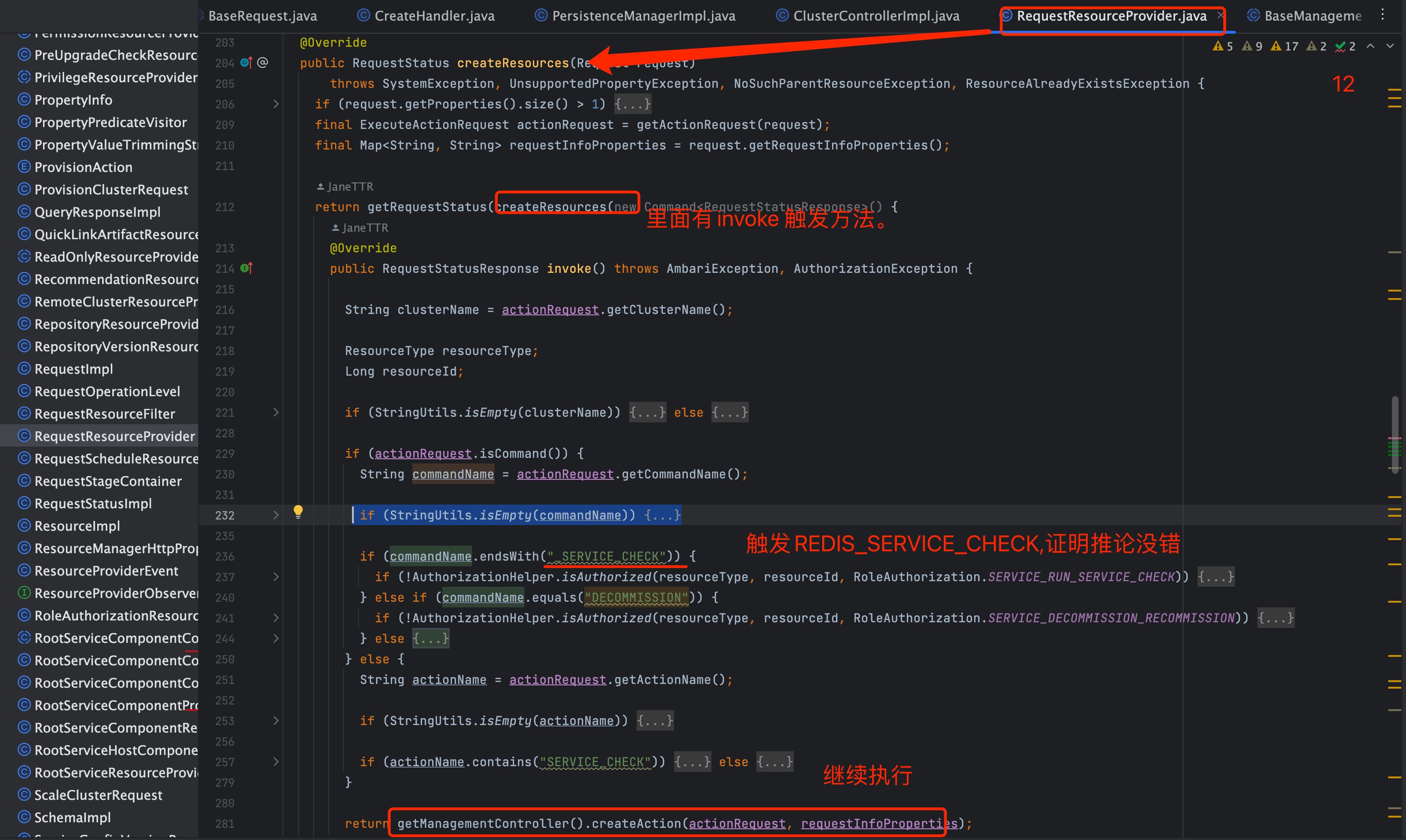Click the folded {...} placeholder on line 244
Viewport: 1406px width, 840px height.
coord(430,639)
